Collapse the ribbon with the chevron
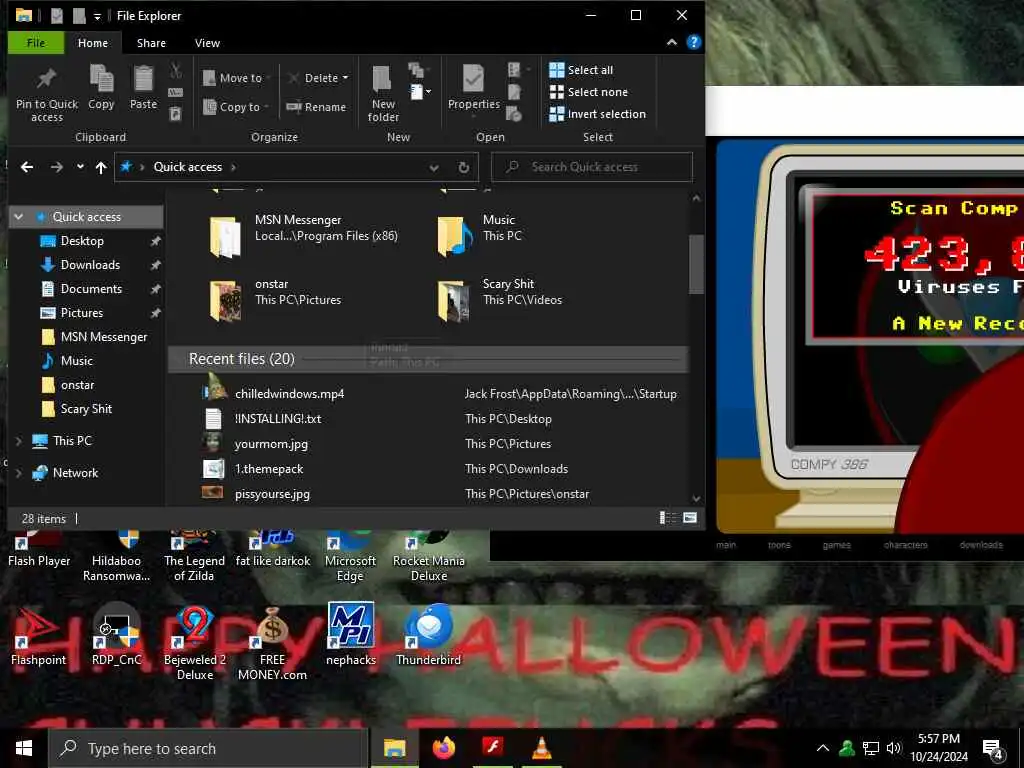 click(671, 42)
